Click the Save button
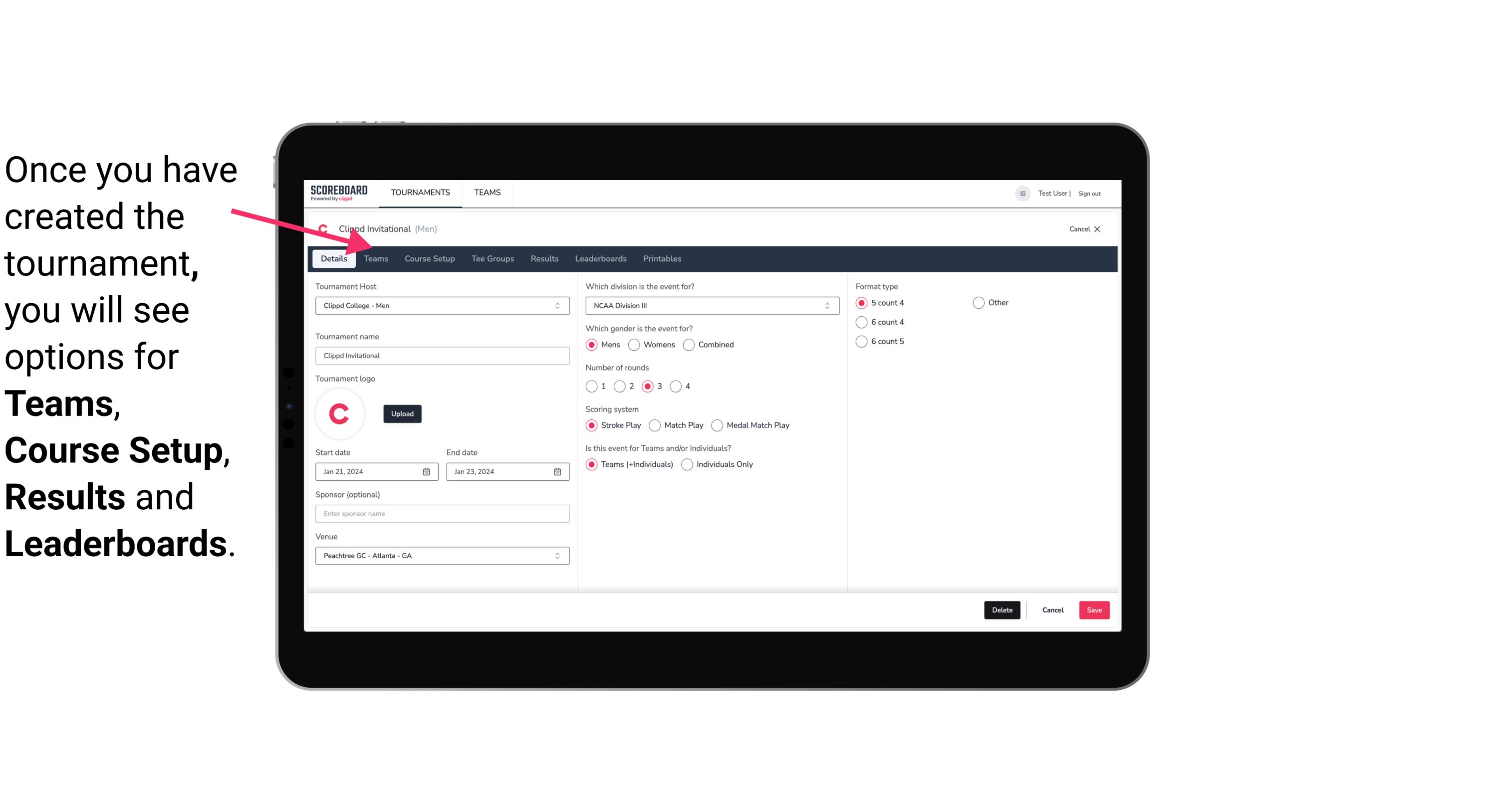The height and width of the screenshot is (812, 1510). [1094, 610]
